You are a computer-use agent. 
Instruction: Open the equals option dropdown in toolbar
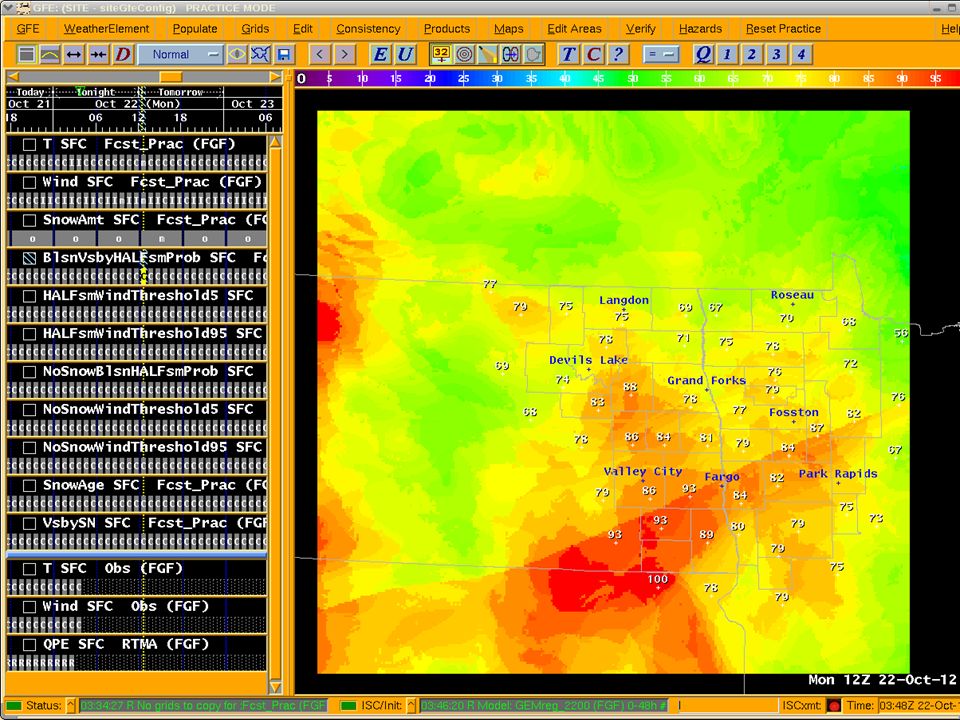661,54
